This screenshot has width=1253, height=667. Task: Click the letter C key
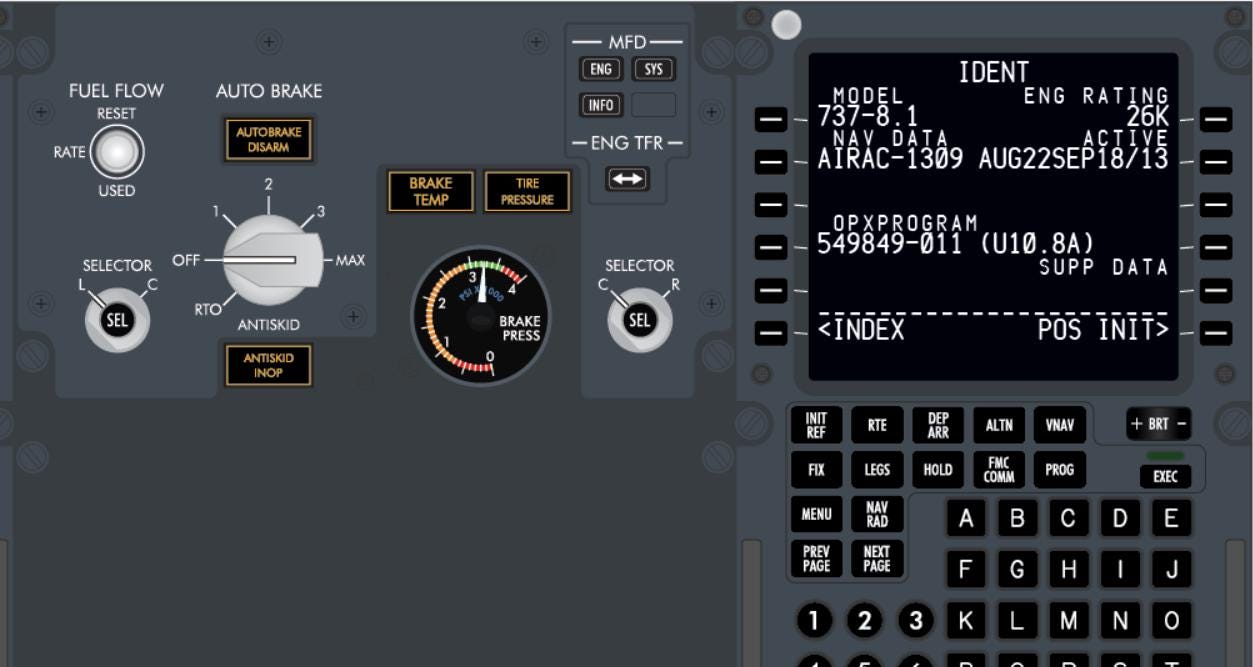[x=1068, y=518]
